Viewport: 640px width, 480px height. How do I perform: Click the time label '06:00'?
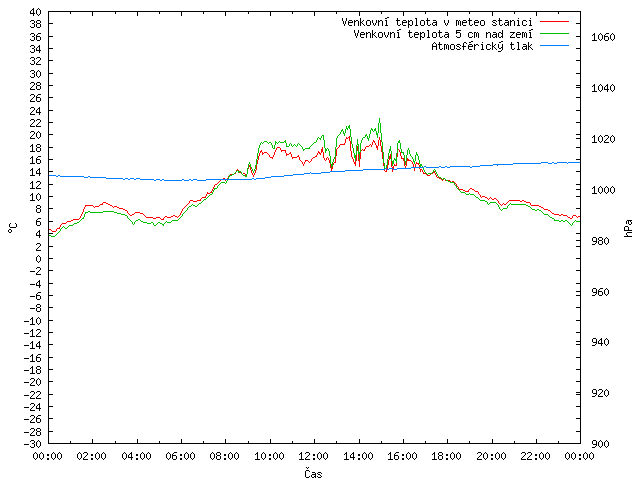pos(180,456)
